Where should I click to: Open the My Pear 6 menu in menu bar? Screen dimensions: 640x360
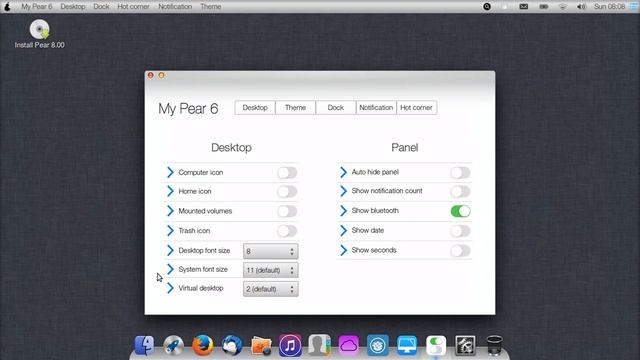[x=37, y=7]
